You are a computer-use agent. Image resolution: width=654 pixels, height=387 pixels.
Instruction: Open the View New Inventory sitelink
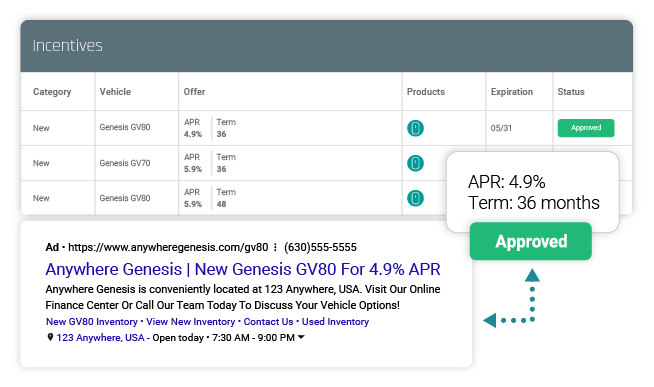click(x=191, y=322)
